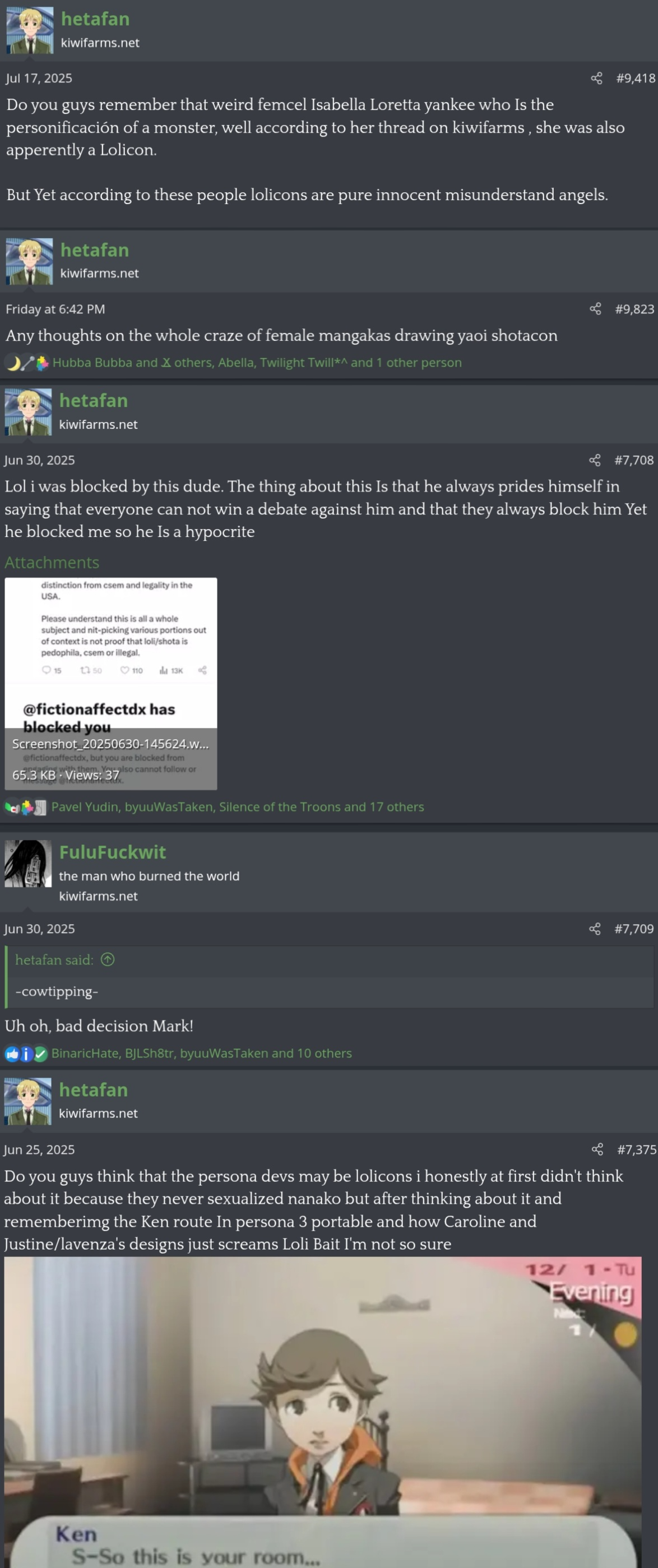The height and width of the screenshot is (1568, 658).
Task: Click share icon on post #9,823
Action: tap(595, 309)
